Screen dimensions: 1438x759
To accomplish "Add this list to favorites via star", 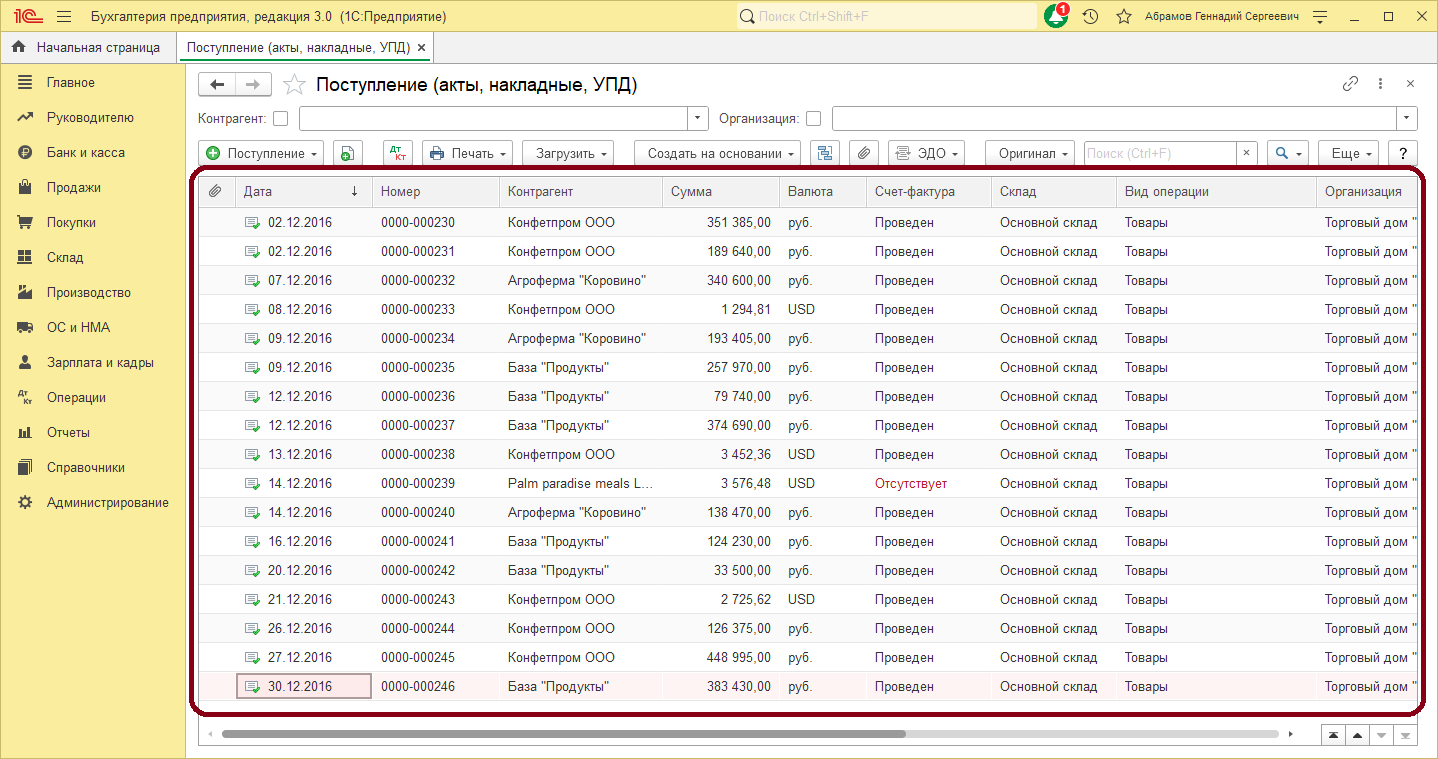I will pyautogui.click(x=294, y=85).
